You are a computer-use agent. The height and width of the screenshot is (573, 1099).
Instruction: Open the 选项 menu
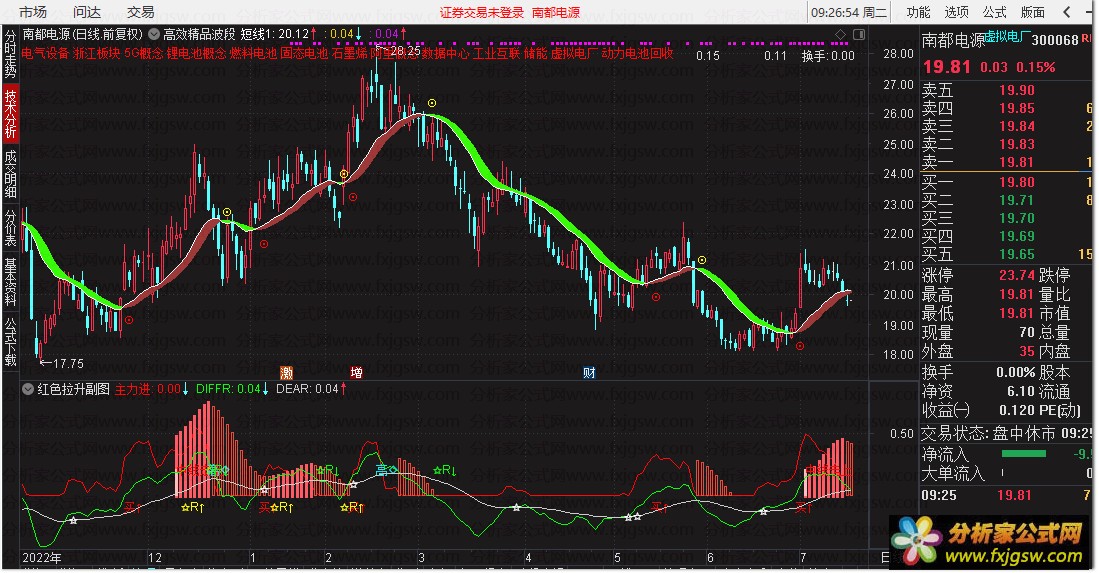(x=956, y=12)
